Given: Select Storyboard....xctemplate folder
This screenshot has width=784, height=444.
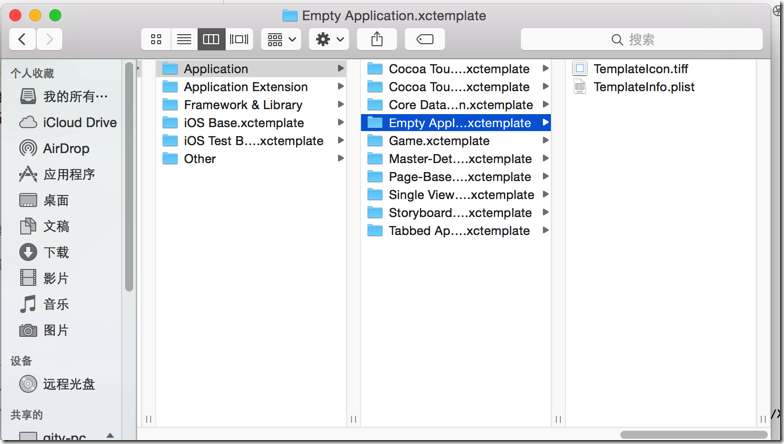Looking at the screenshot, I should coord(456,212).
